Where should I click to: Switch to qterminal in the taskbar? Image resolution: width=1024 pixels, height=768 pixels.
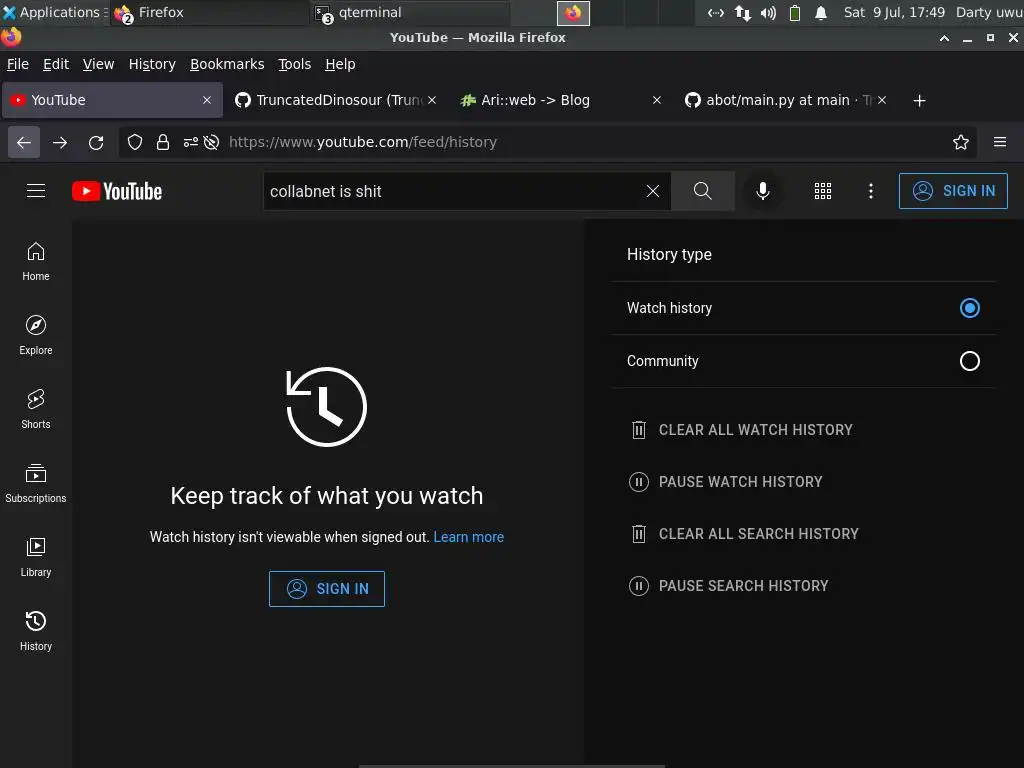click(410, 12)
